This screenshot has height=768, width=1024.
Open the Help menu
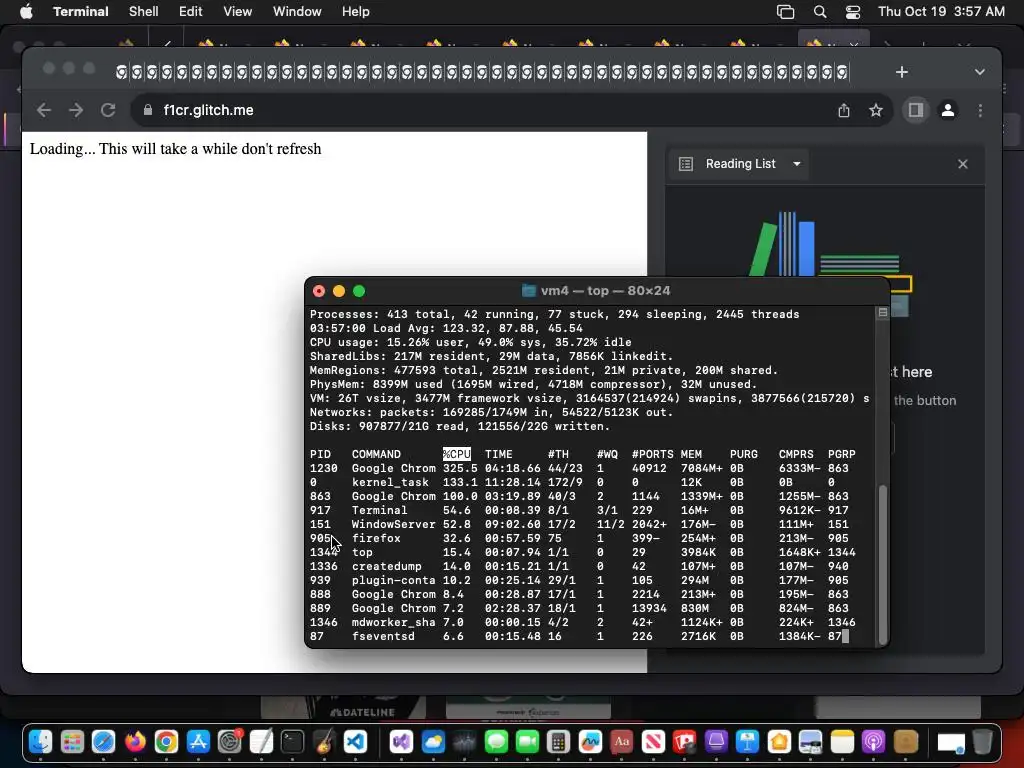[x=355, y=12]
